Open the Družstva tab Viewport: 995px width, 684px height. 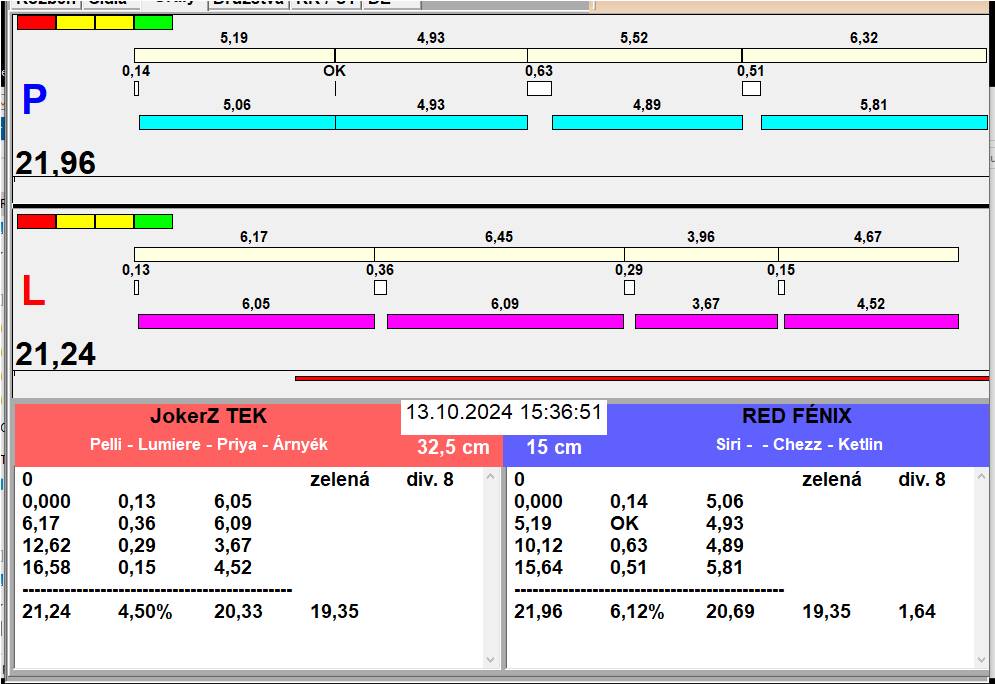pyautogui.click(x=248, y=3)
